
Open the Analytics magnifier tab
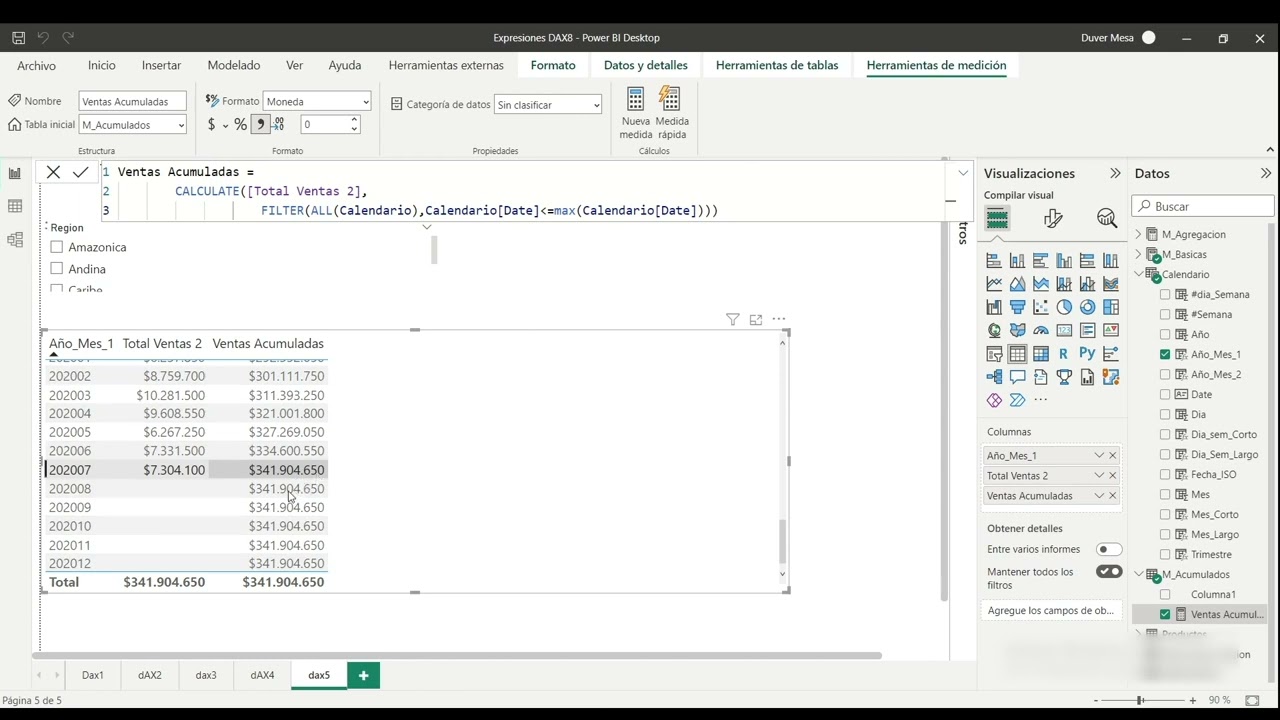coord(1106,219)
